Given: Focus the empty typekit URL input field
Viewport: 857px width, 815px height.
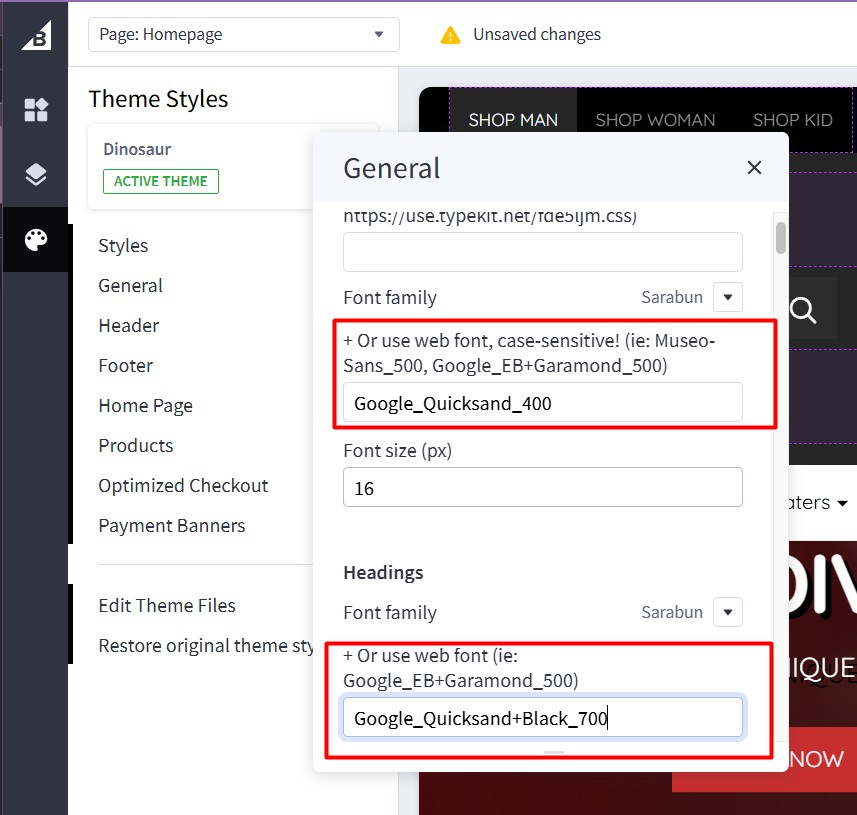Looking at the screenshot, I should click(543, 252).
